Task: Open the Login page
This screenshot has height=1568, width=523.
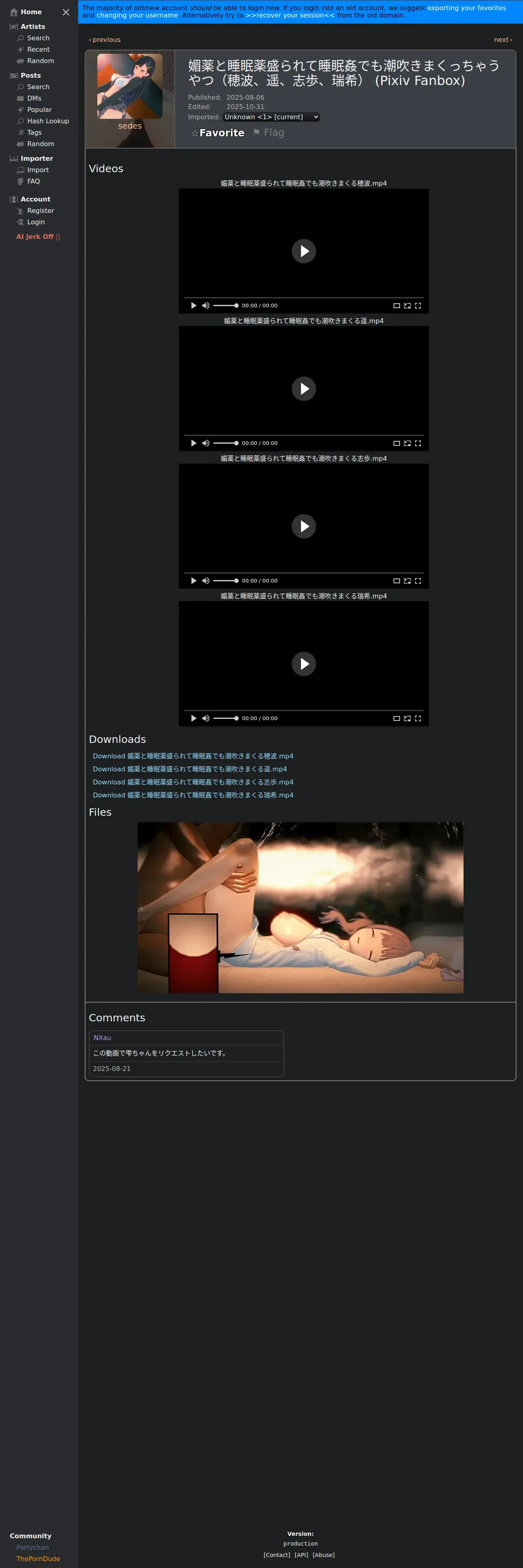Action: [31, 222]
